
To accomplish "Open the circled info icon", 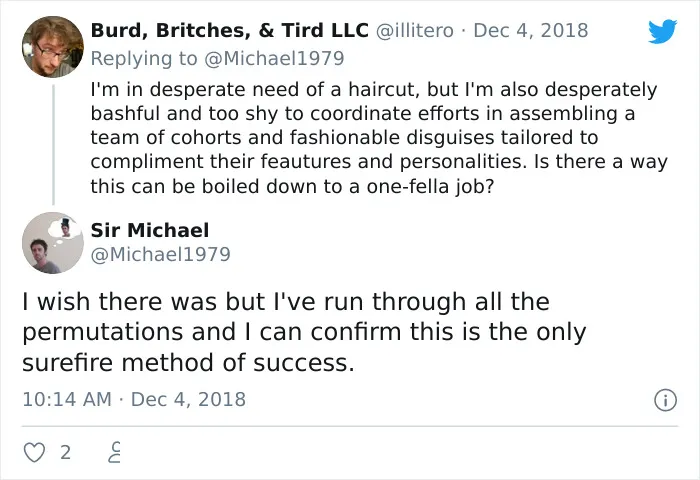I will coord(665,400).
